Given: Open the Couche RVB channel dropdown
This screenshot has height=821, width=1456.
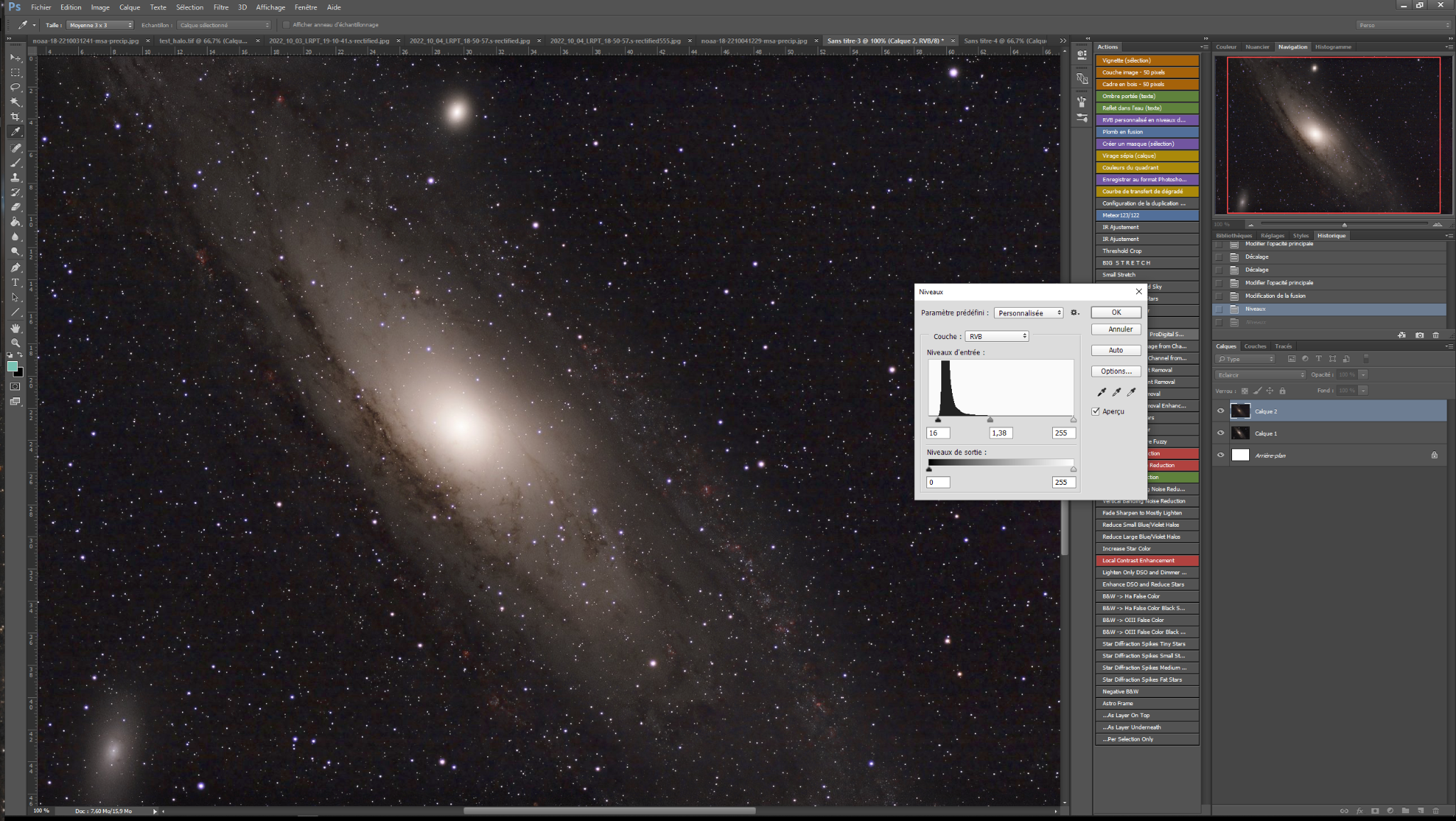Looking at the screenshot, I should pyautogui.click(x=997, y=336).
